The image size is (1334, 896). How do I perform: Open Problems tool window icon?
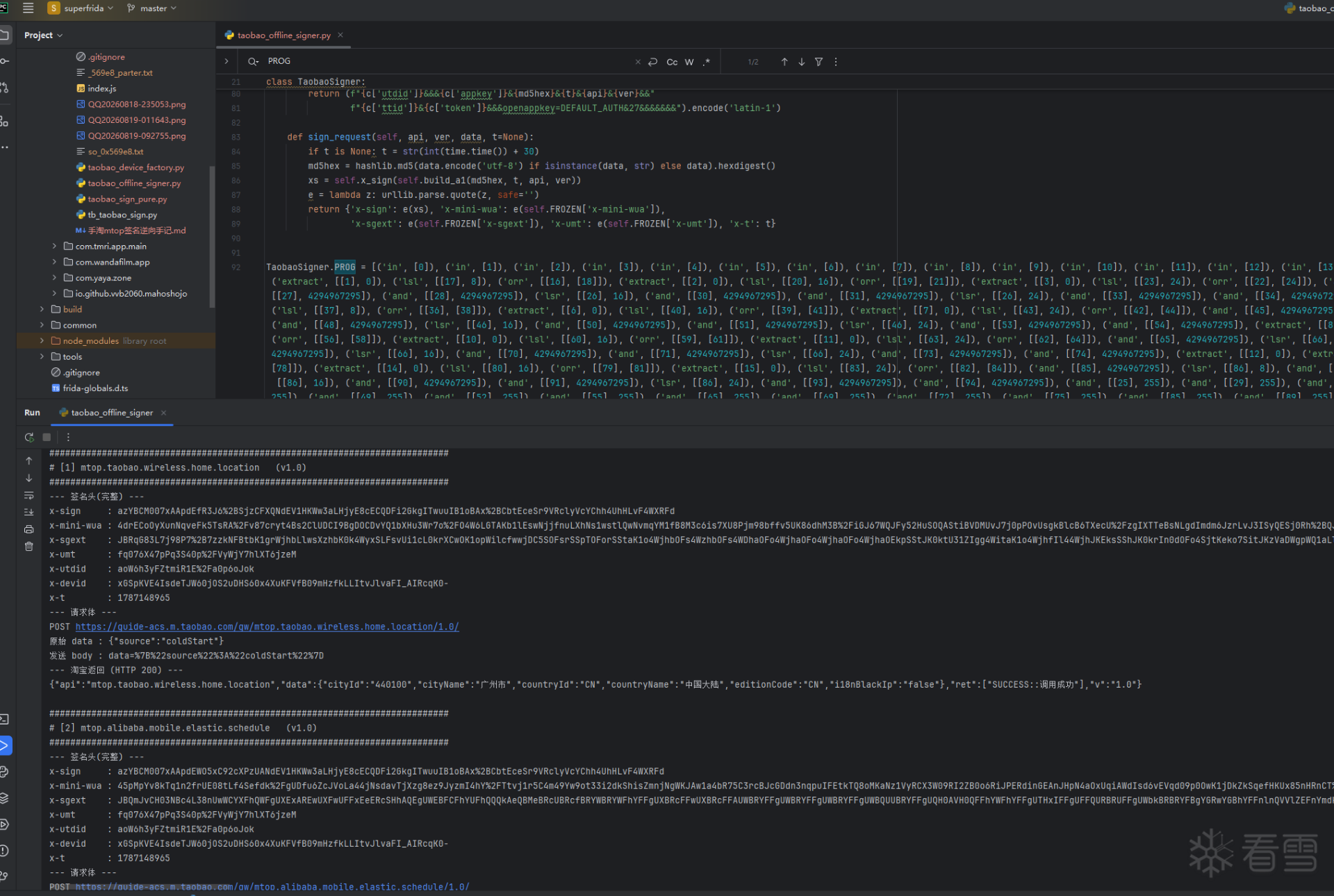coord(4,851)
